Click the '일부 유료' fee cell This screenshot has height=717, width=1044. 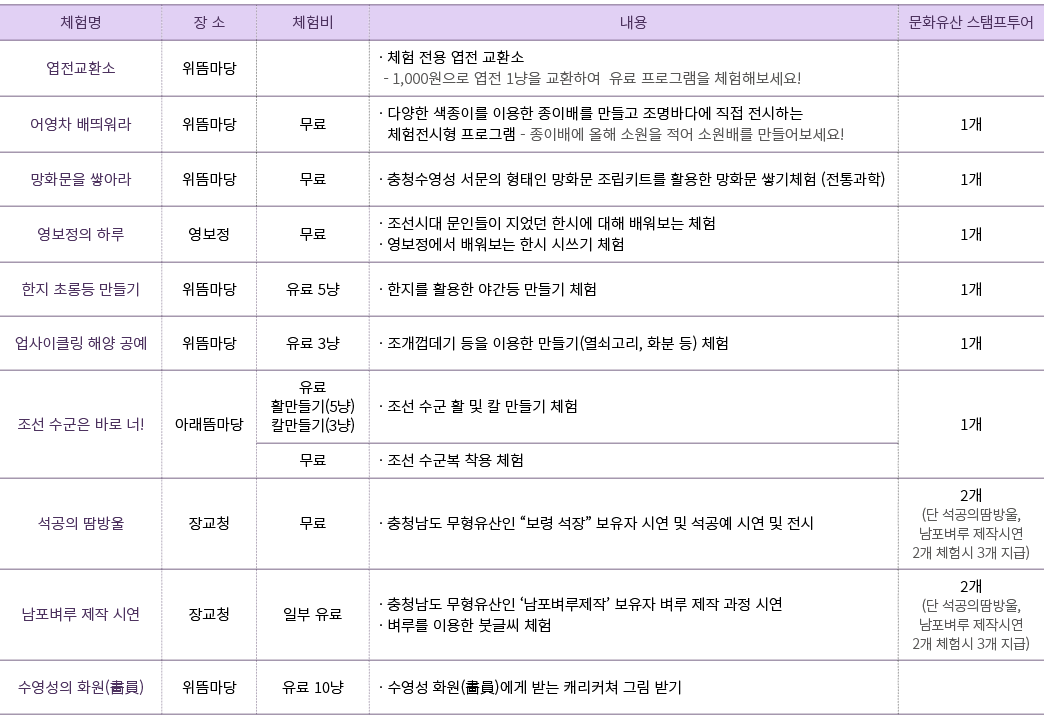tap(312, 614)
